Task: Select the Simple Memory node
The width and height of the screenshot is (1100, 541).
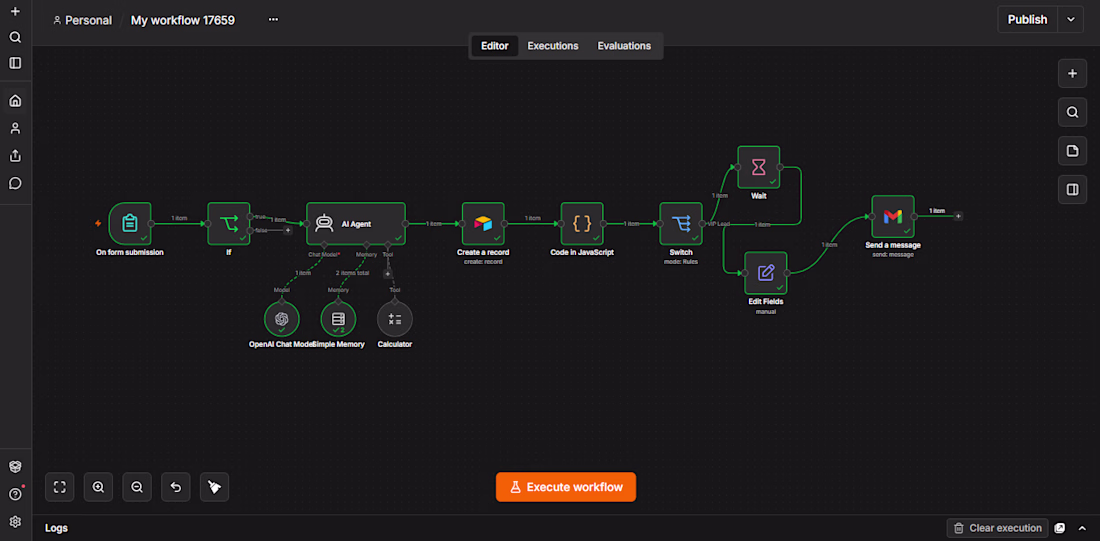Action: tap(338, 319)
